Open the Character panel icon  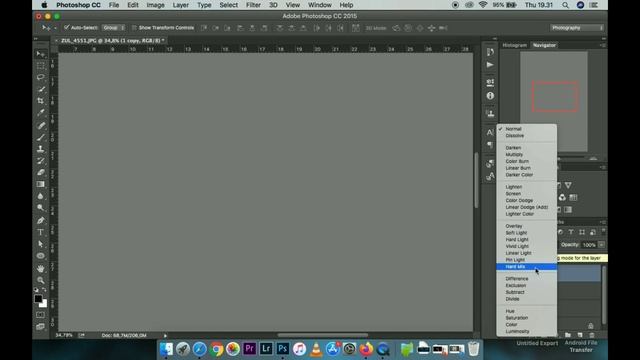click(x=490, y=132)
